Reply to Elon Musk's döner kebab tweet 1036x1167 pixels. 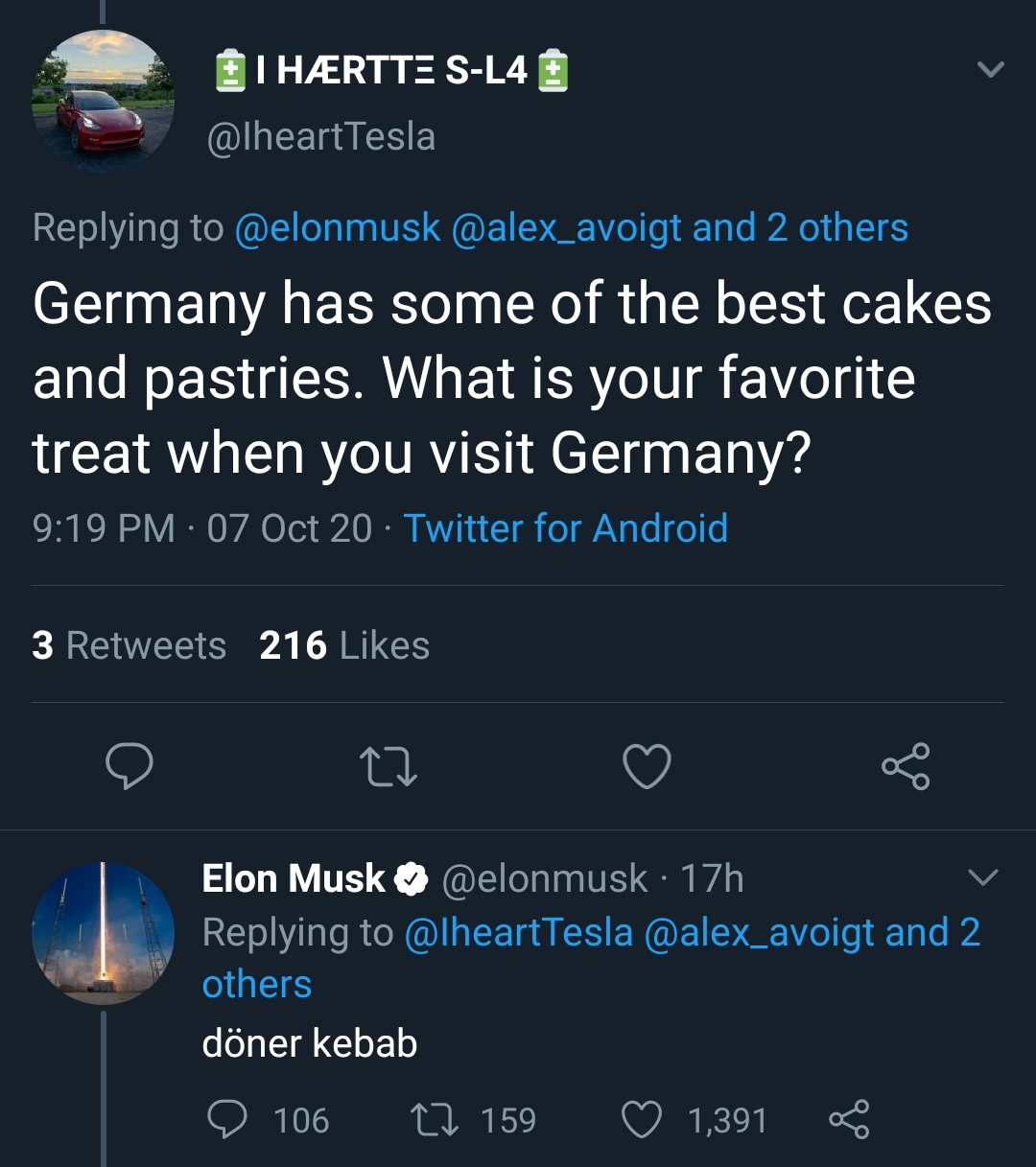228,1119
